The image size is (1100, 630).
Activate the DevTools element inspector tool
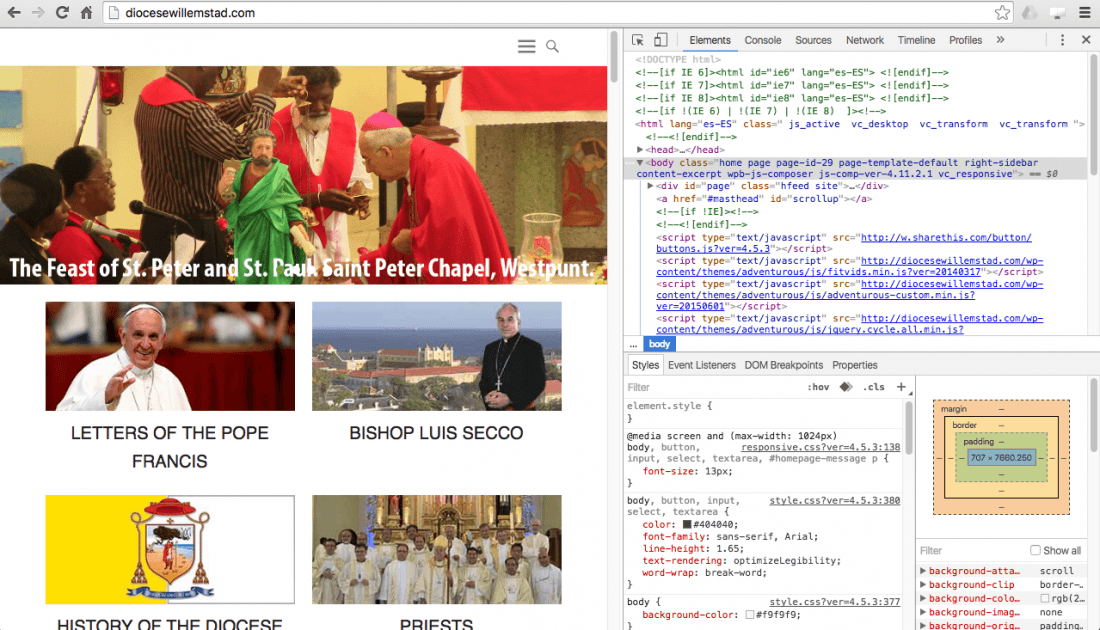click(x=638, y=40)
